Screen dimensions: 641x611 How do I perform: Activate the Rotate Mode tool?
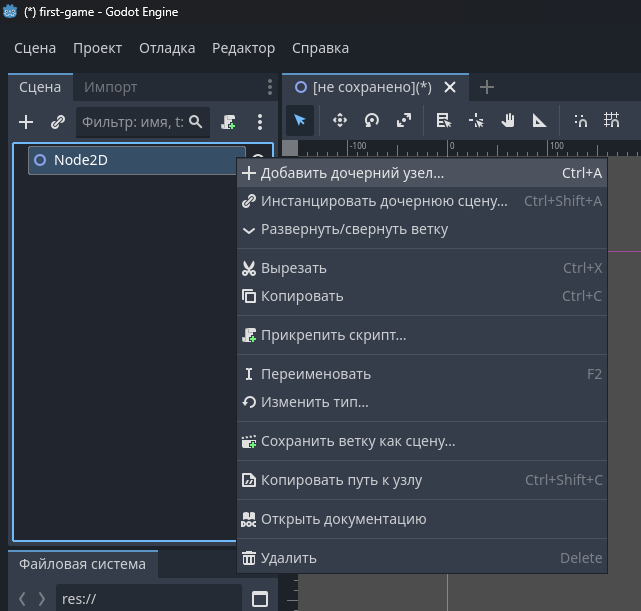372,121
